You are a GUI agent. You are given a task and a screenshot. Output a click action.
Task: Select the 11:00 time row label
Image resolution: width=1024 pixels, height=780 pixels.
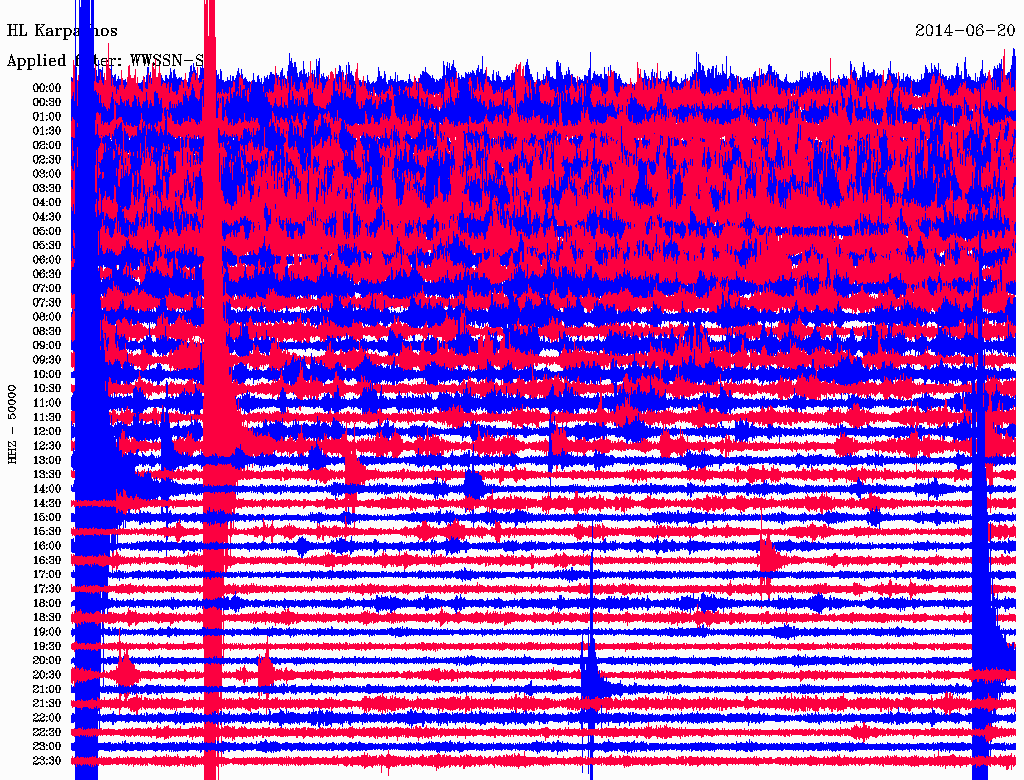(x=47, y=403)
